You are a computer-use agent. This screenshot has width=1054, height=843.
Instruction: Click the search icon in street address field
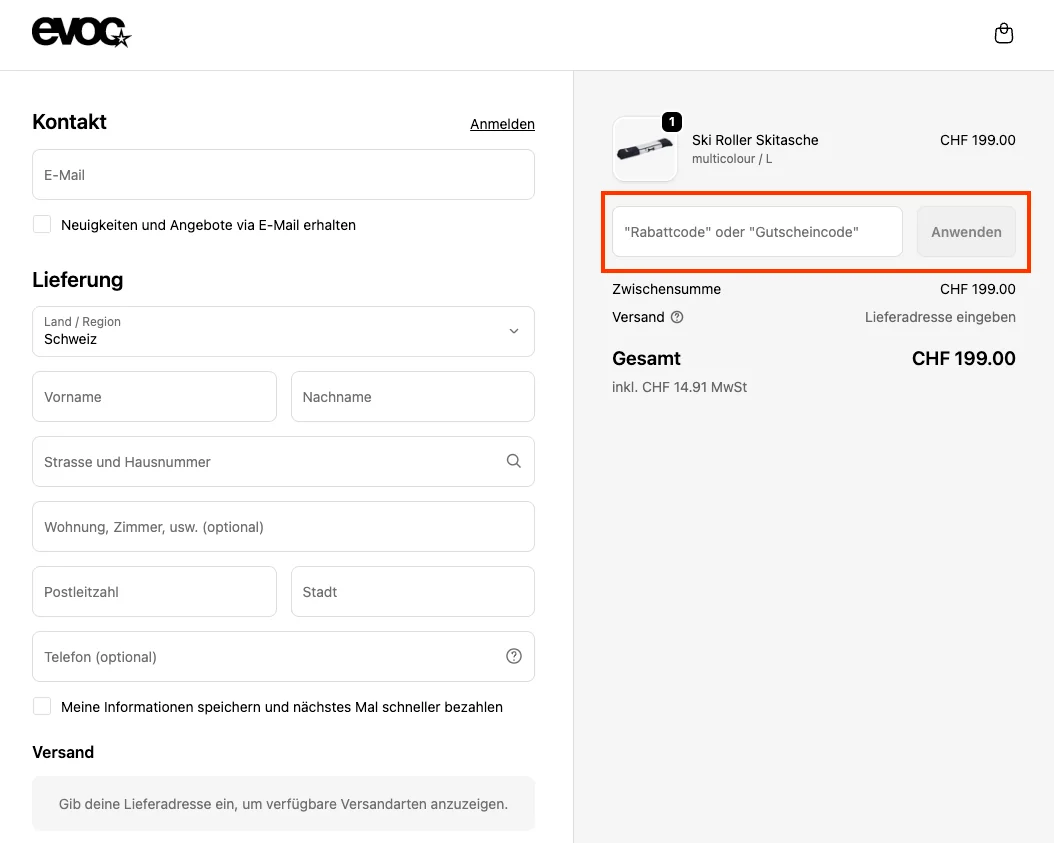click(513, 461)
